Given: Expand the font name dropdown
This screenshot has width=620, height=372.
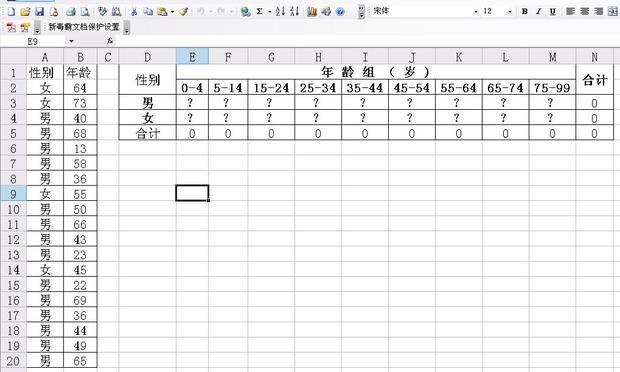Looking at the screenshot, I should point(476,12).
